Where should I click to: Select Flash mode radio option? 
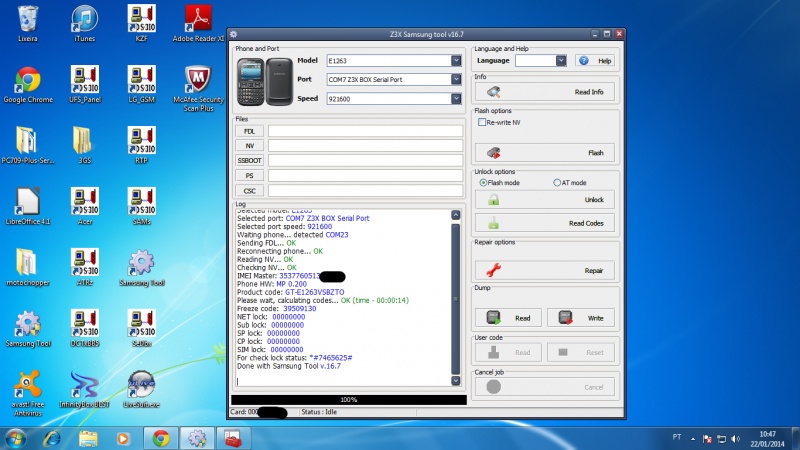482,182
